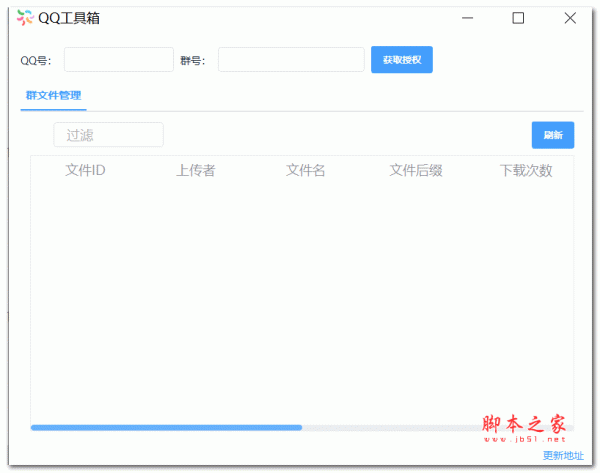Viewport: 600px width, 473px height.
Task: Click the 下载次数 column header
Action: click(526, 170)
